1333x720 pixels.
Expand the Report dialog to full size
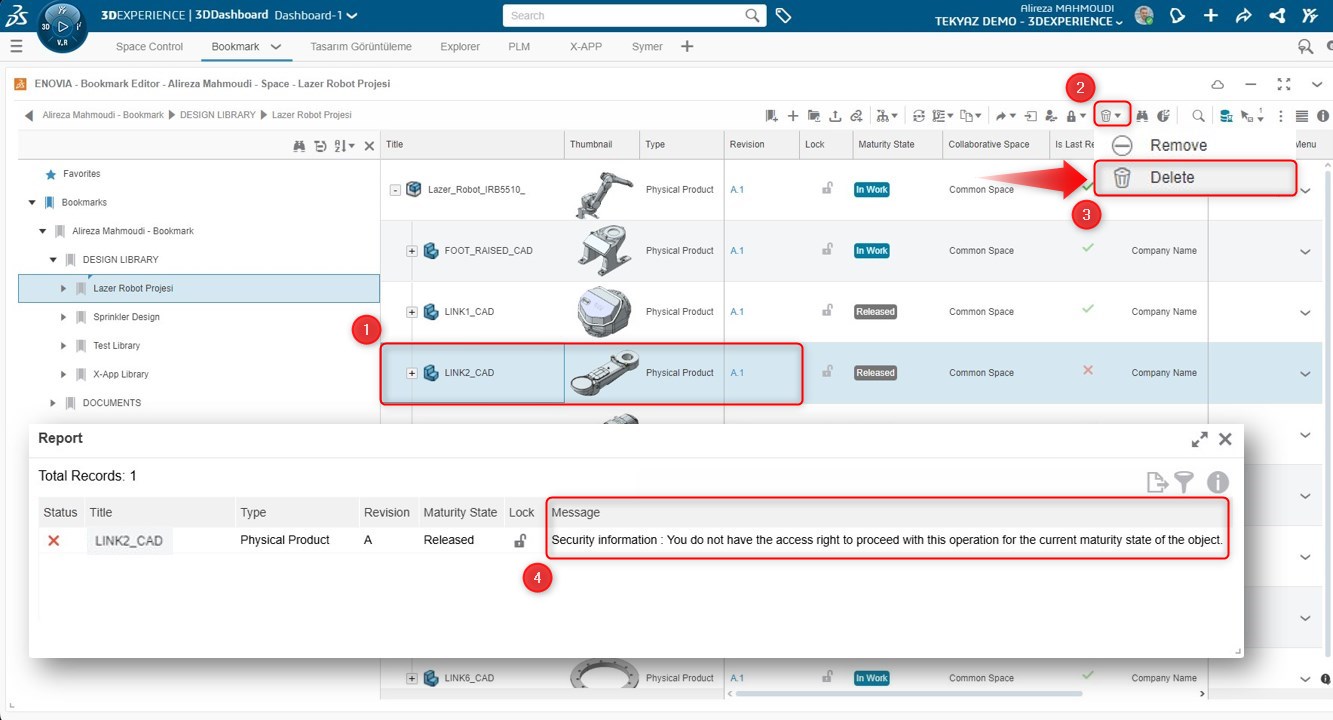pos(1200,439)
